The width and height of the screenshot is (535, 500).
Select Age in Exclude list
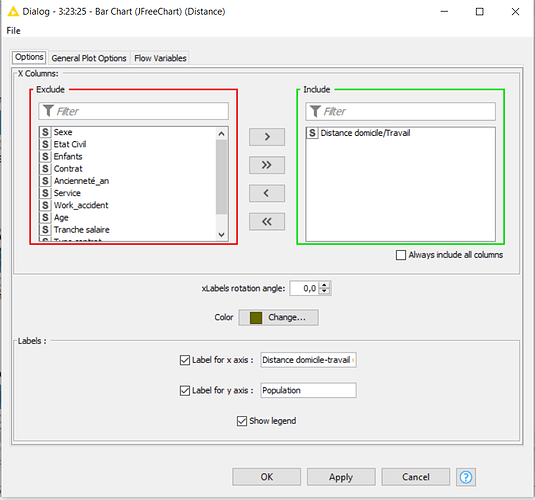pyautogui.click(x=128, y=217)
